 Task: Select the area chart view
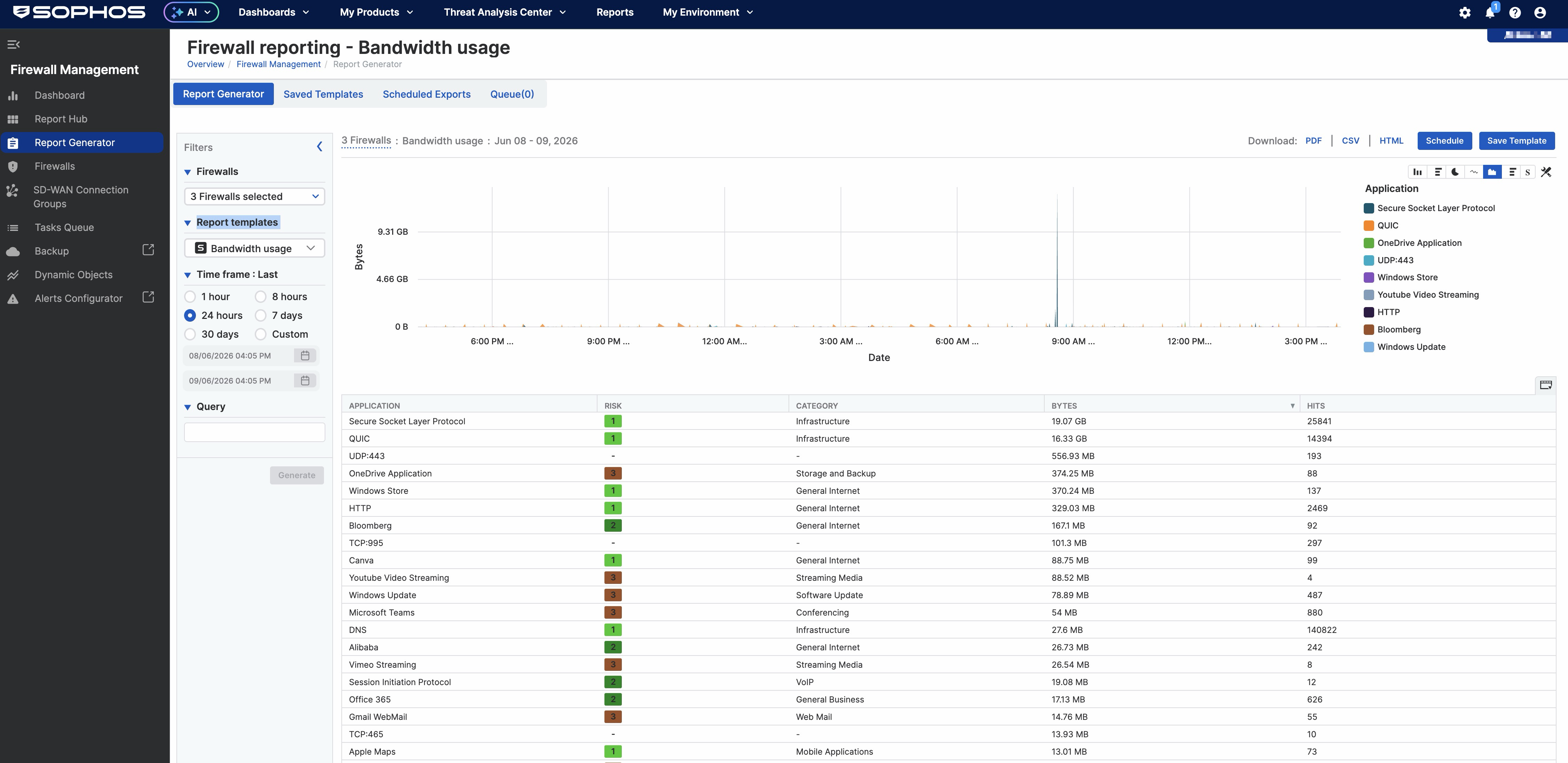(x=1492, y=172)
